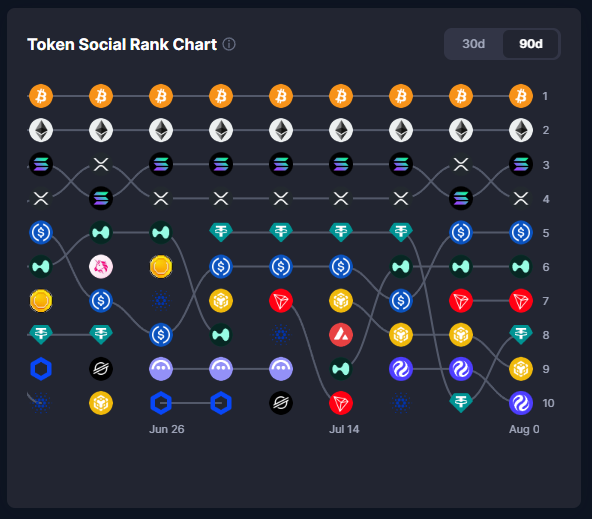The width and height of the screenshot is (592, 519).
Task: Click the Hyperliquid icon at rank 9
Action: tap(341, 368)
